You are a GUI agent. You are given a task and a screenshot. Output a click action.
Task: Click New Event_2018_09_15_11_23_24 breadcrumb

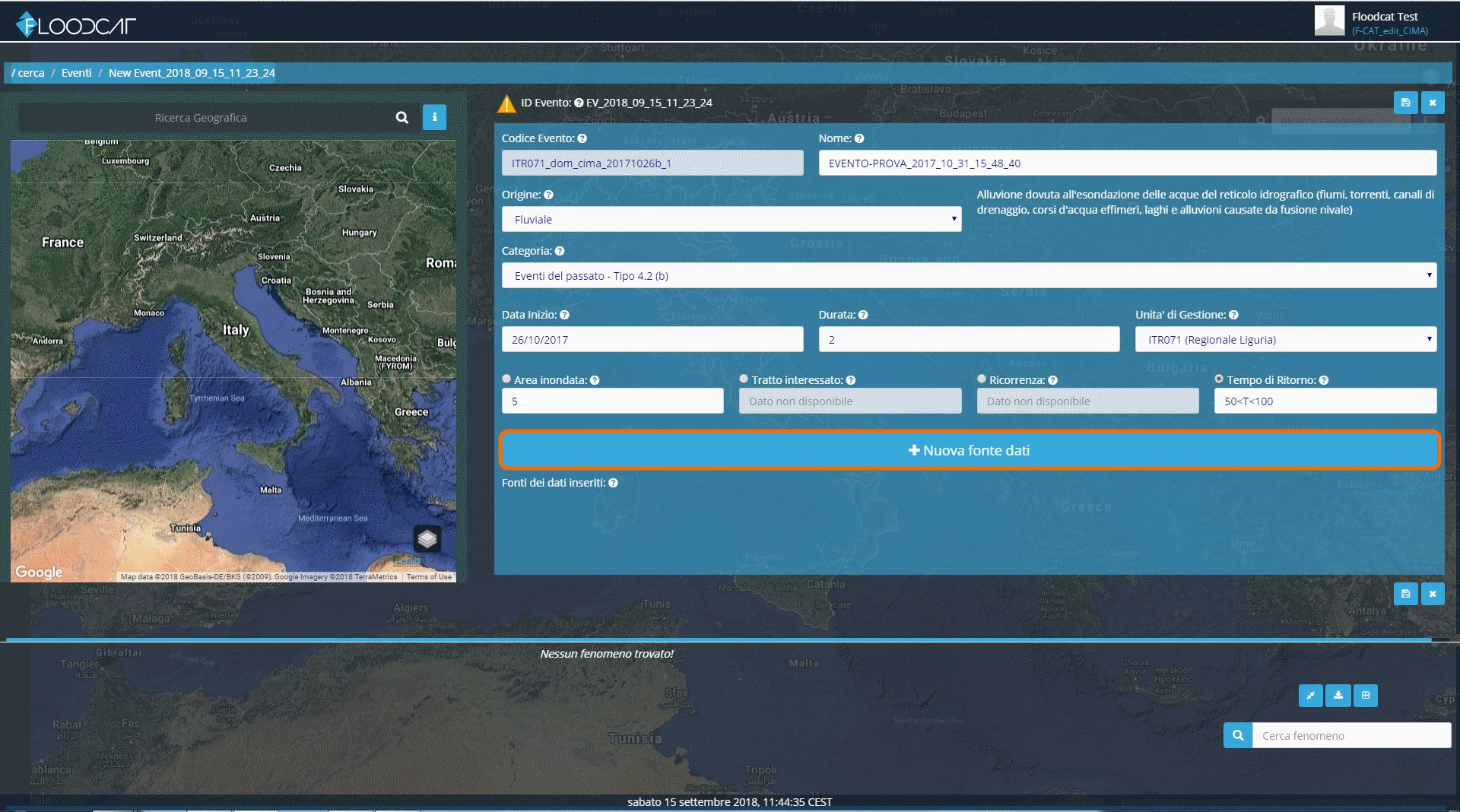coord(192,73)
